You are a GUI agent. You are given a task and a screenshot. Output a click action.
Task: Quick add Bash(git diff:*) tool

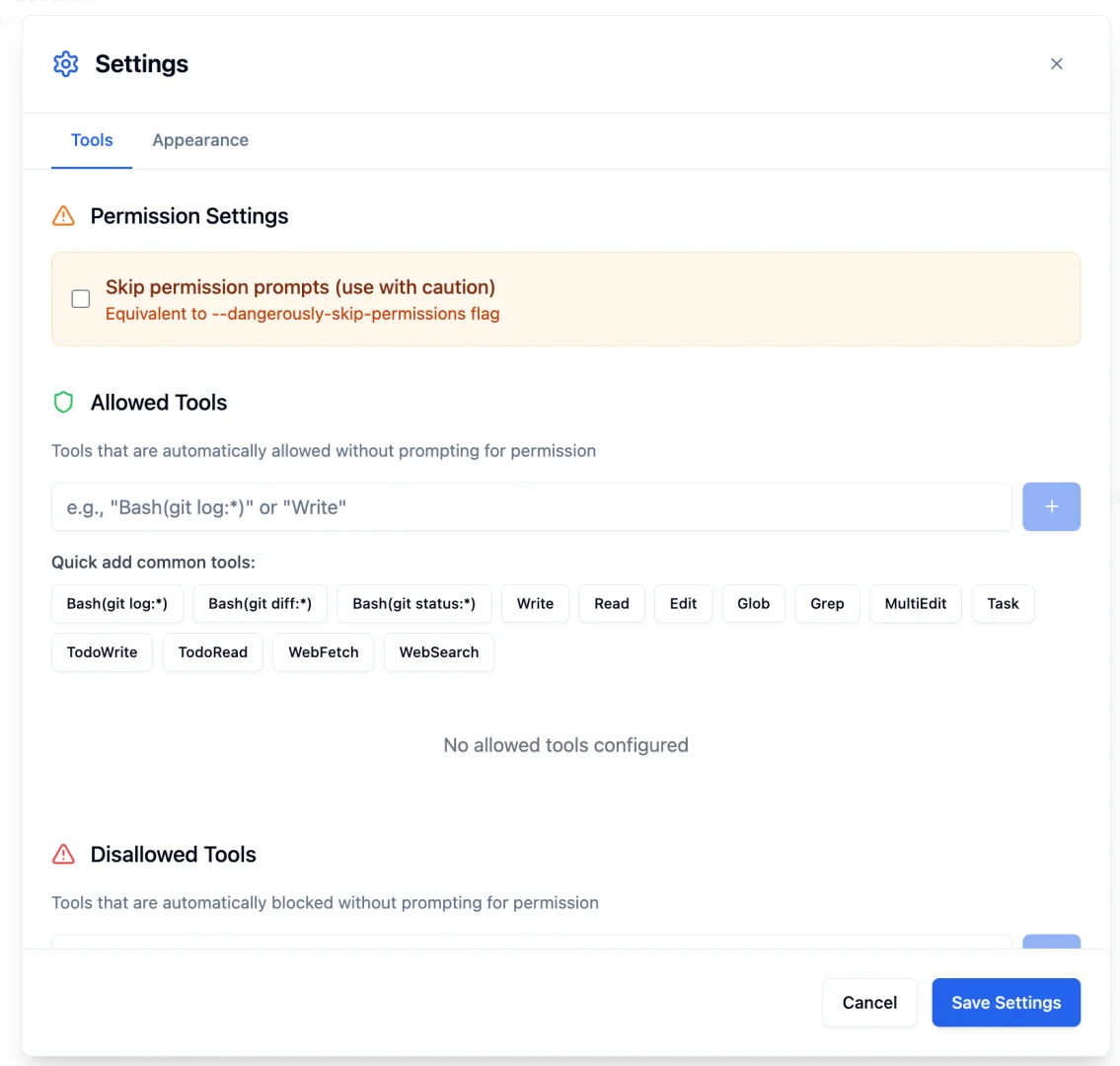coord(260,604)
